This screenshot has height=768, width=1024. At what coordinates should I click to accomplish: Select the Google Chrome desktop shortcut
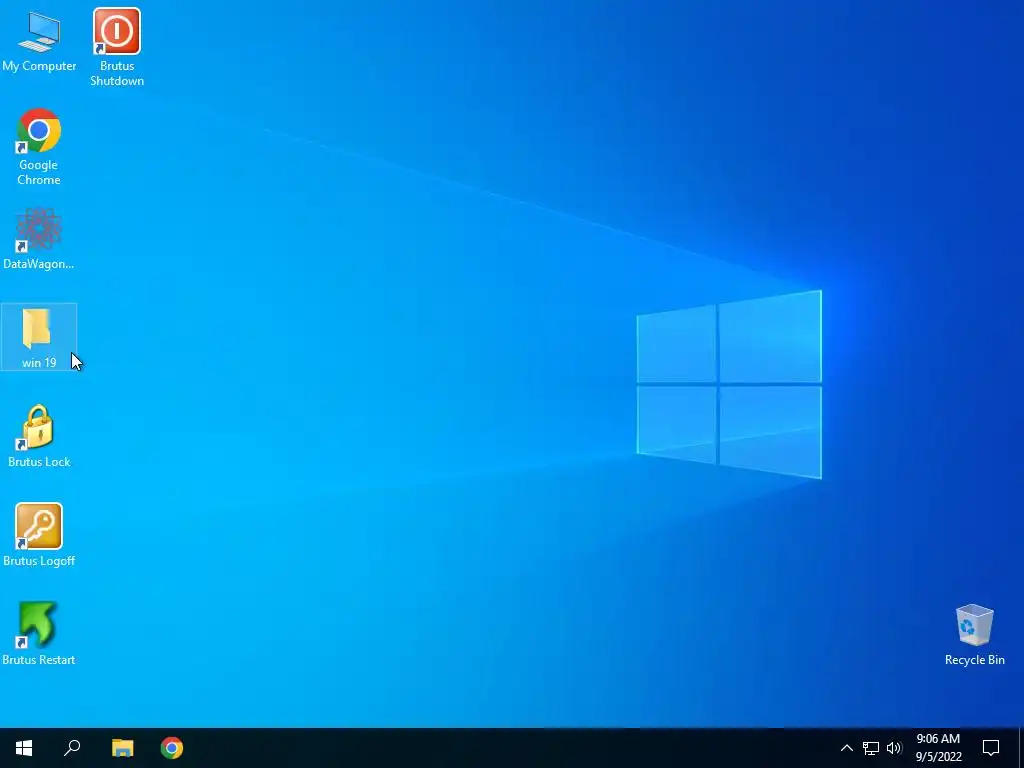[39, 147]
